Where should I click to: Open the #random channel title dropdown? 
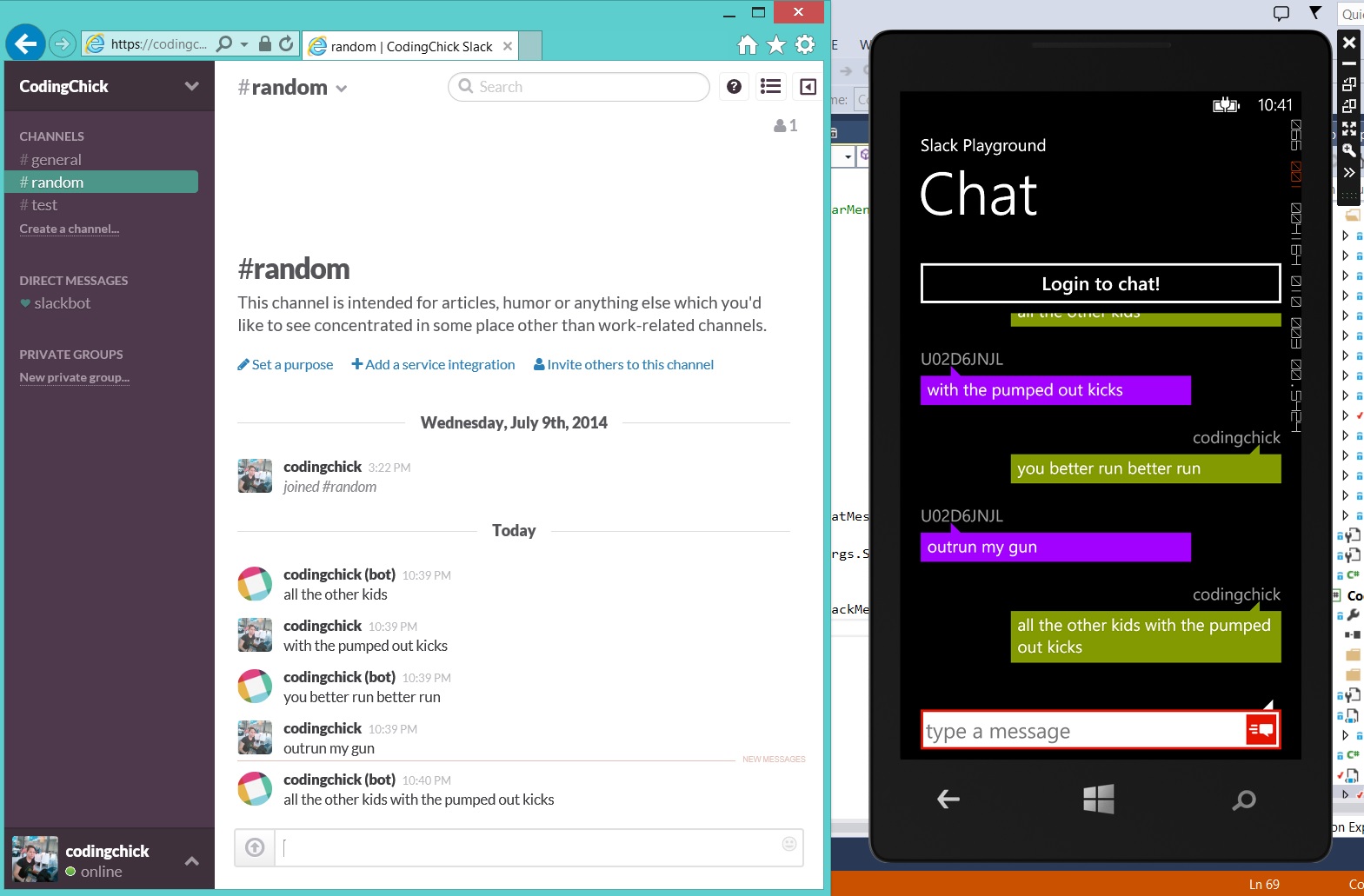coord(342,89)
